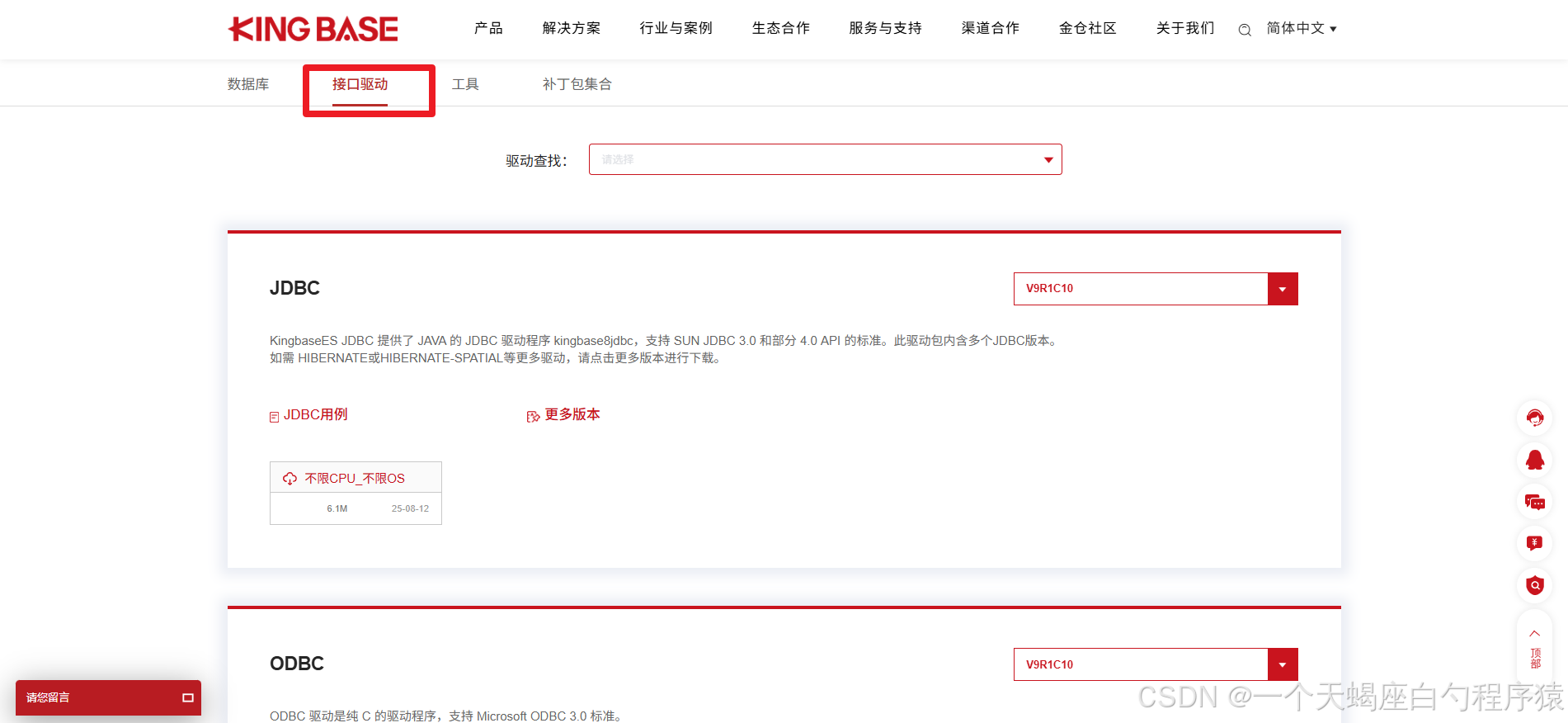Click the icon beside 更多版本
1568x723 pixels.
tap(533, 416)
